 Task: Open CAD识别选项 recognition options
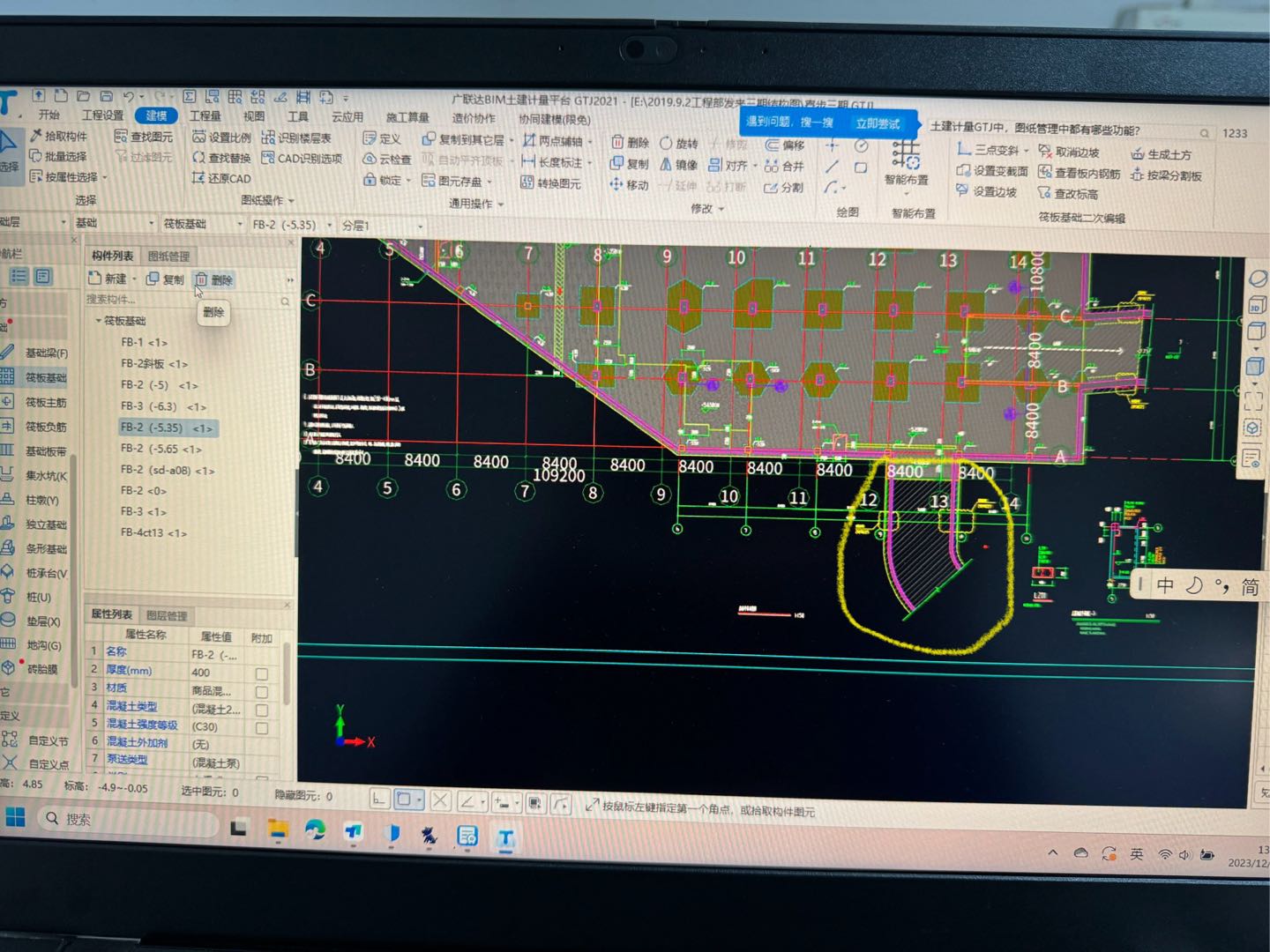[x=302, y=159]
